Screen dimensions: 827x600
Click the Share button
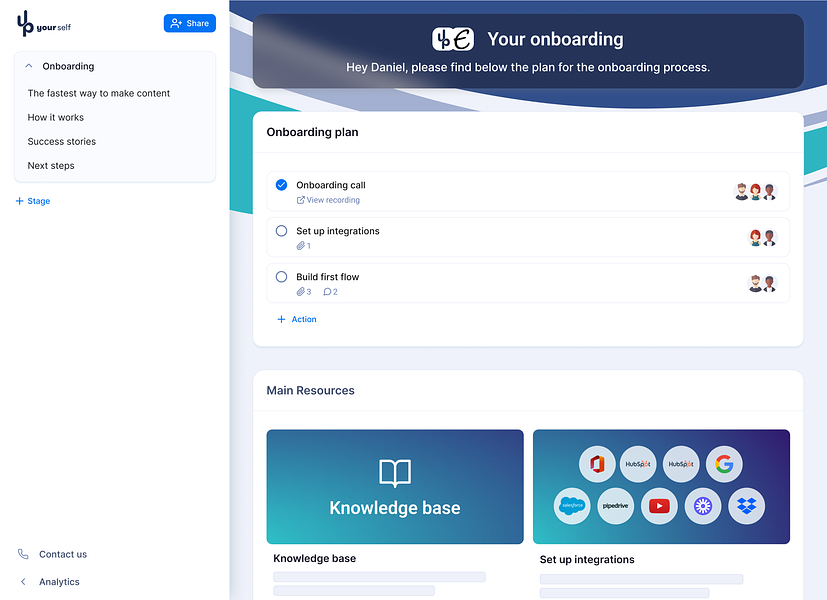[190, 23]
